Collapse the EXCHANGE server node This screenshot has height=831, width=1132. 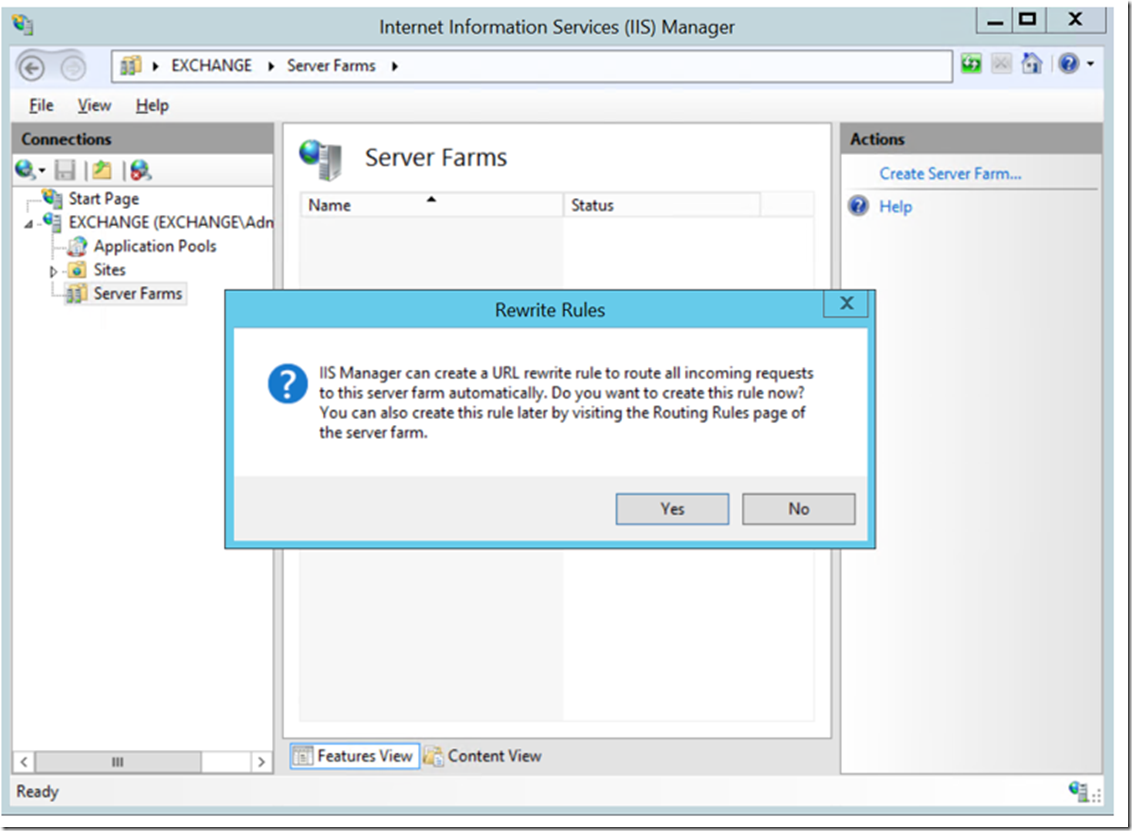click(x=28, y=224)
